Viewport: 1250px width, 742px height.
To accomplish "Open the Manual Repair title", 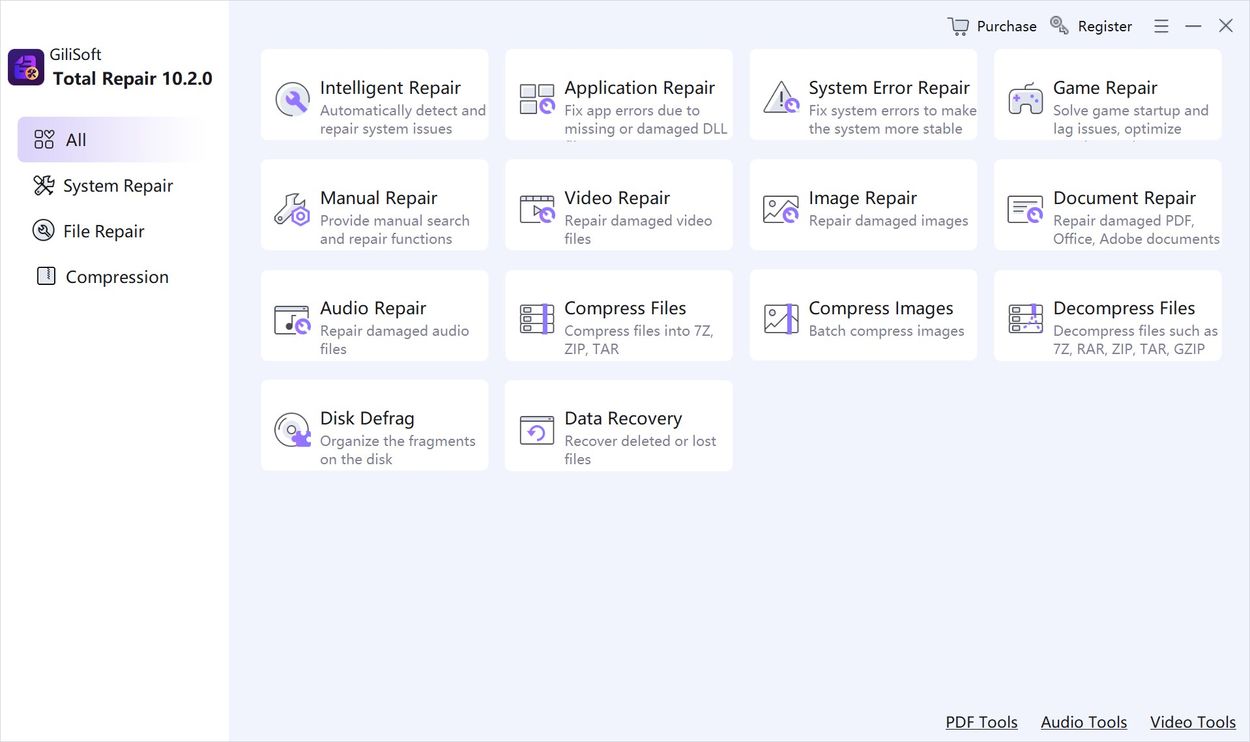I will tap(378, 198).
